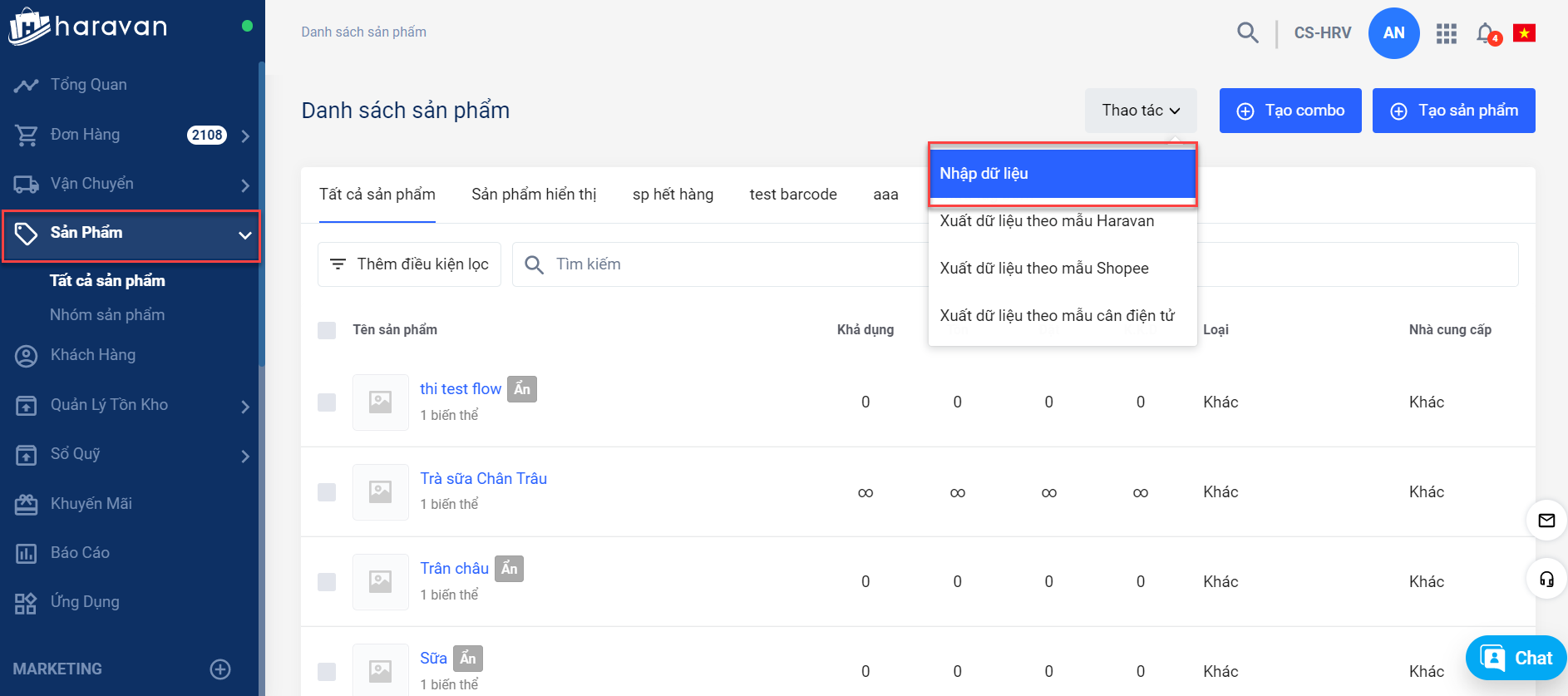The height and width of the screenshot is (696, 1568).
Task: Open the apps grid icon
Action: 1447,33
